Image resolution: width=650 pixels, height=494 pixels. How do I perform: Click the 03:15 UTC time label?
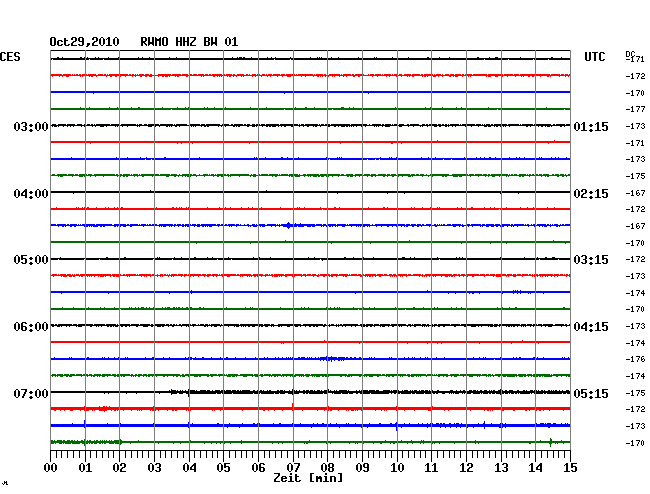591,260
